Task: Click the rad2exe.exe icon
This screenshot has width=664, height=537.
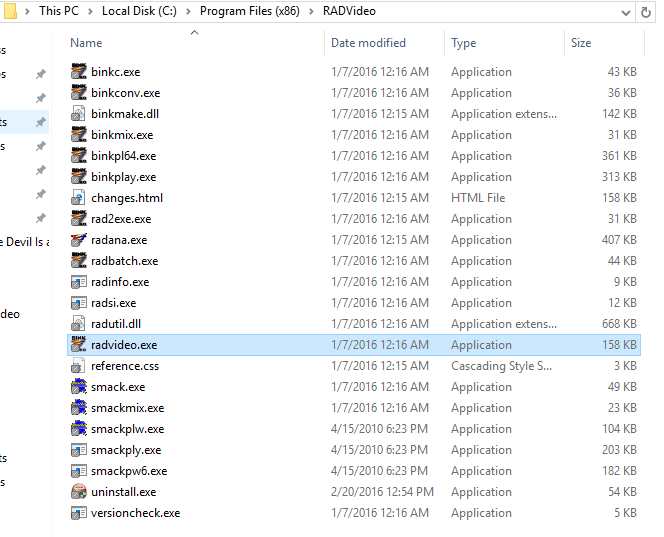Action: click(79, 219)
